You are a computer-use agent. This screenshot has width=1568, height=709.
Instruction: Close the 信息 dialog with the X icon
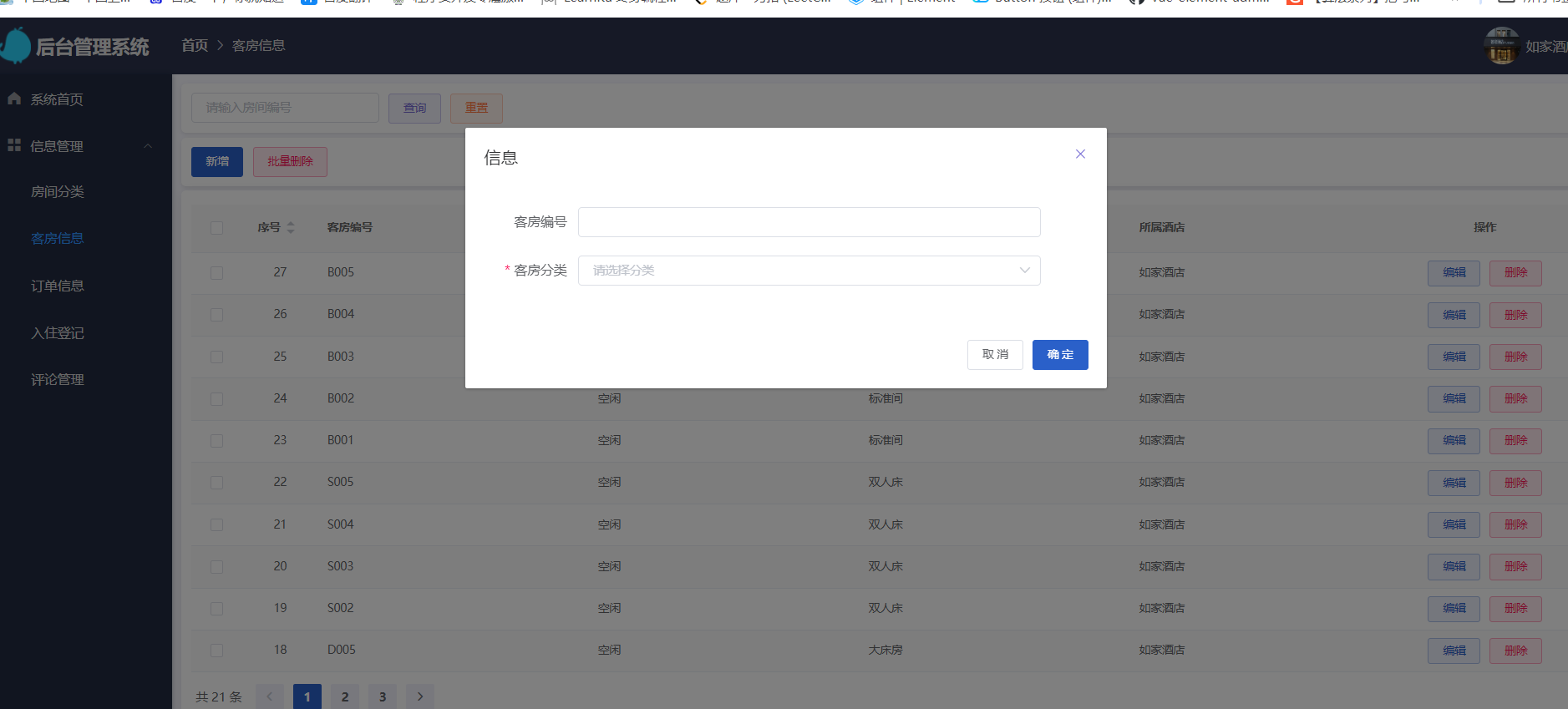1080,154
